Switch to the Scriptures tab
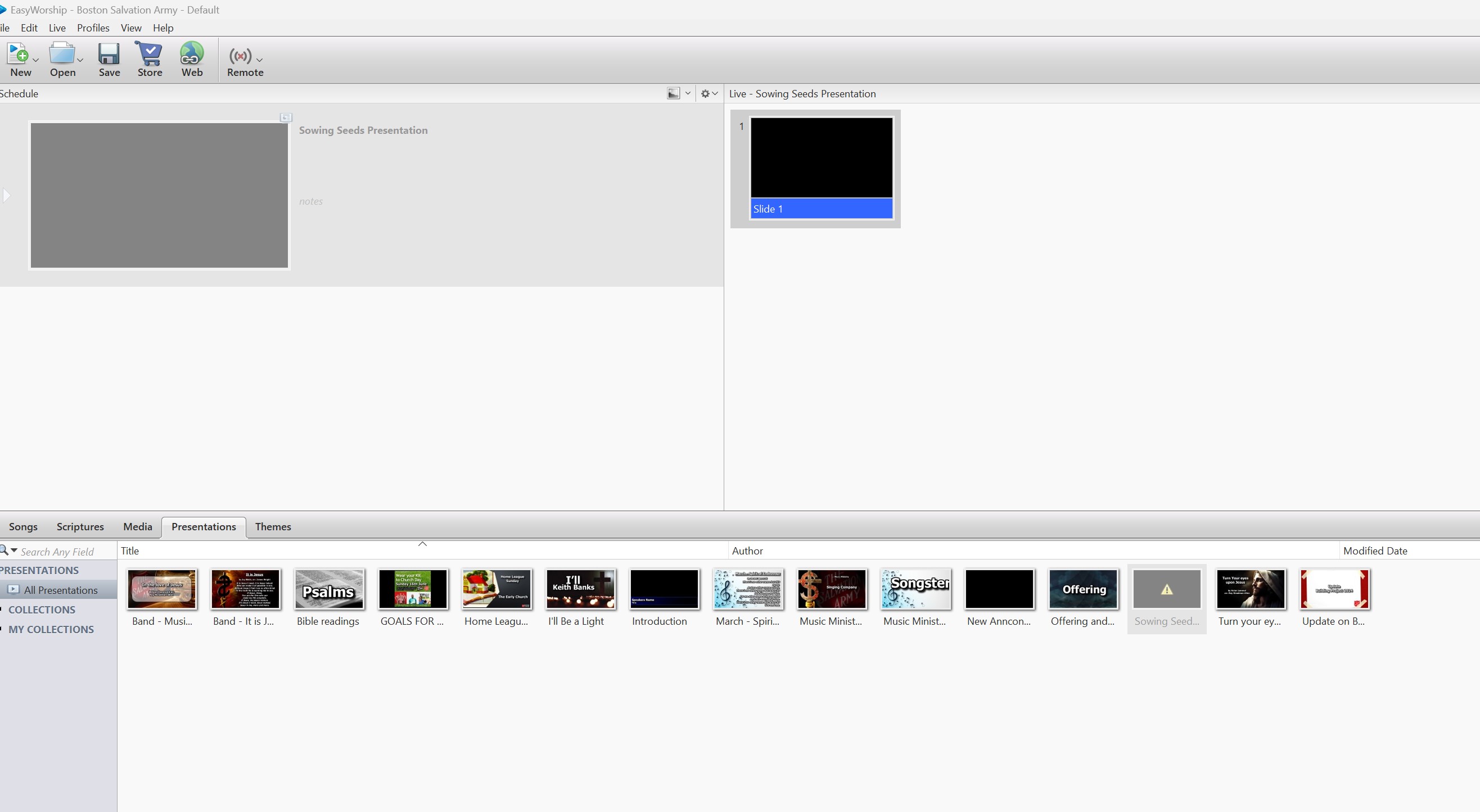 coord(80,526)
